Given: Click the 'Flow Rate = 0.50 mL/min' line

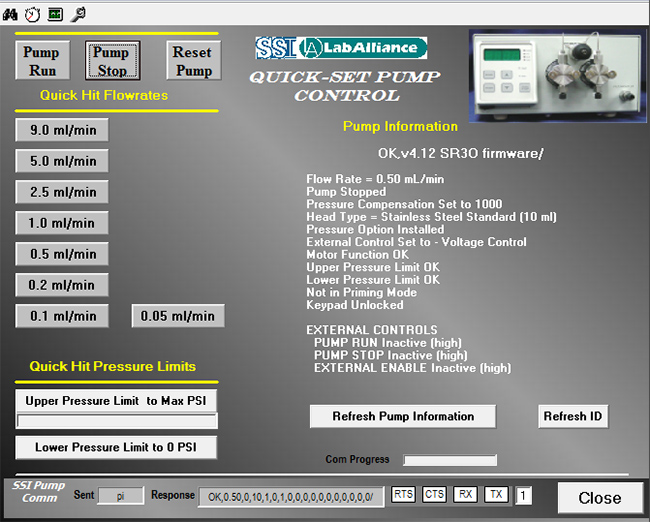Looking at the screenshot, I should 375,179.
